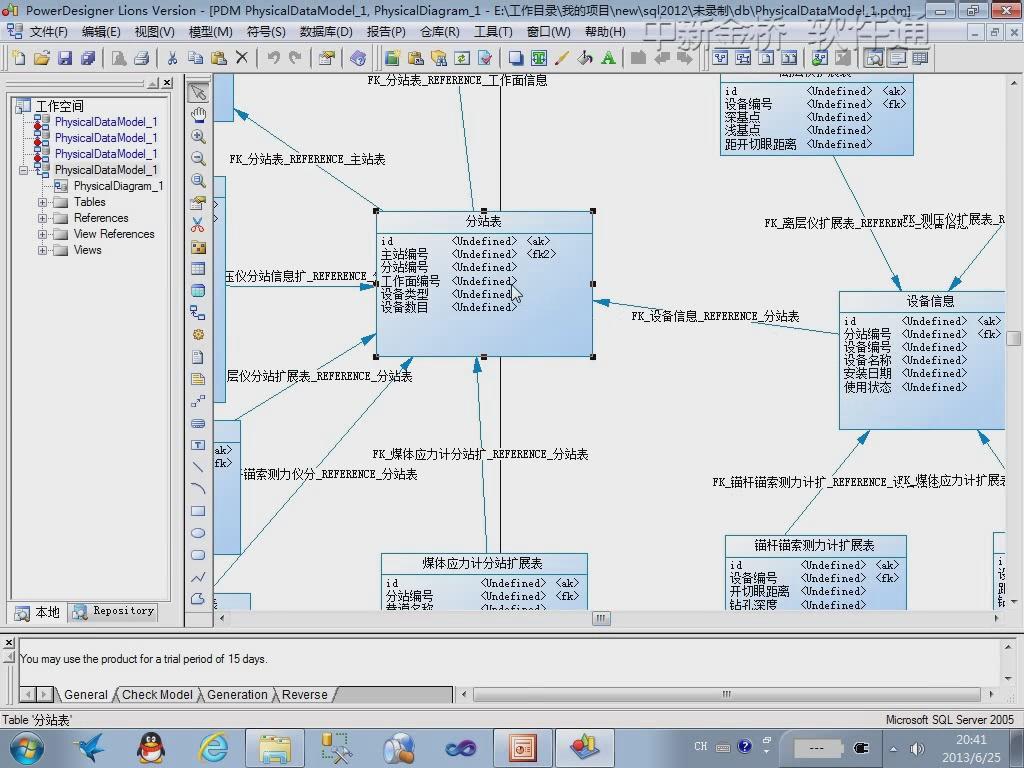This screenshot has width=1024, height=768.
Task: Click the New file toolbar icon
Action: 19,58
